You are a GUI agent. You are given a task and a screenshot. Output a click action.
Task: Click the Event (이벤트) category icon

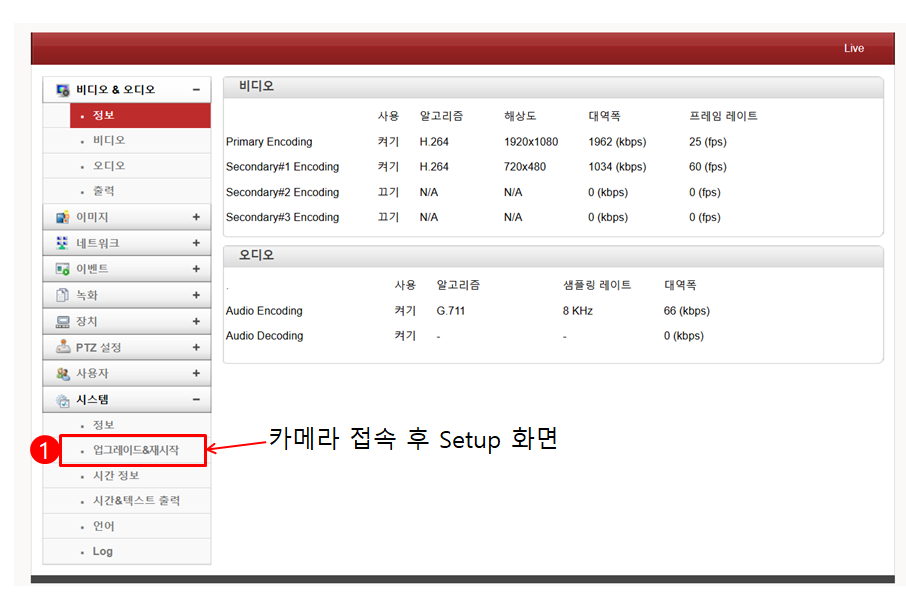click(62, 269)
